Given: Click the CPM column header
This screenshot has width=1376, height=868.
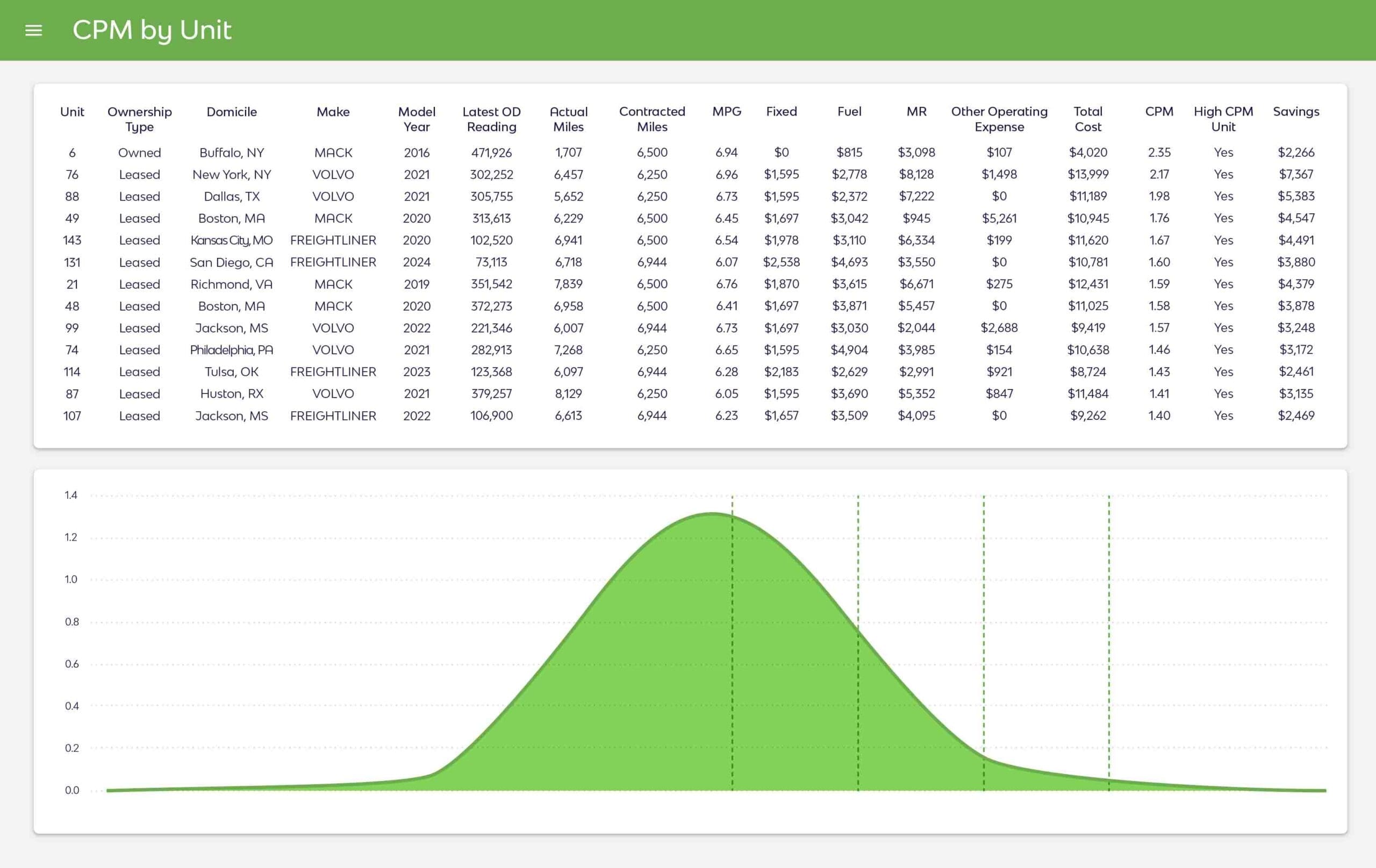Looking at the screenshot, I should pos(1159,111).
